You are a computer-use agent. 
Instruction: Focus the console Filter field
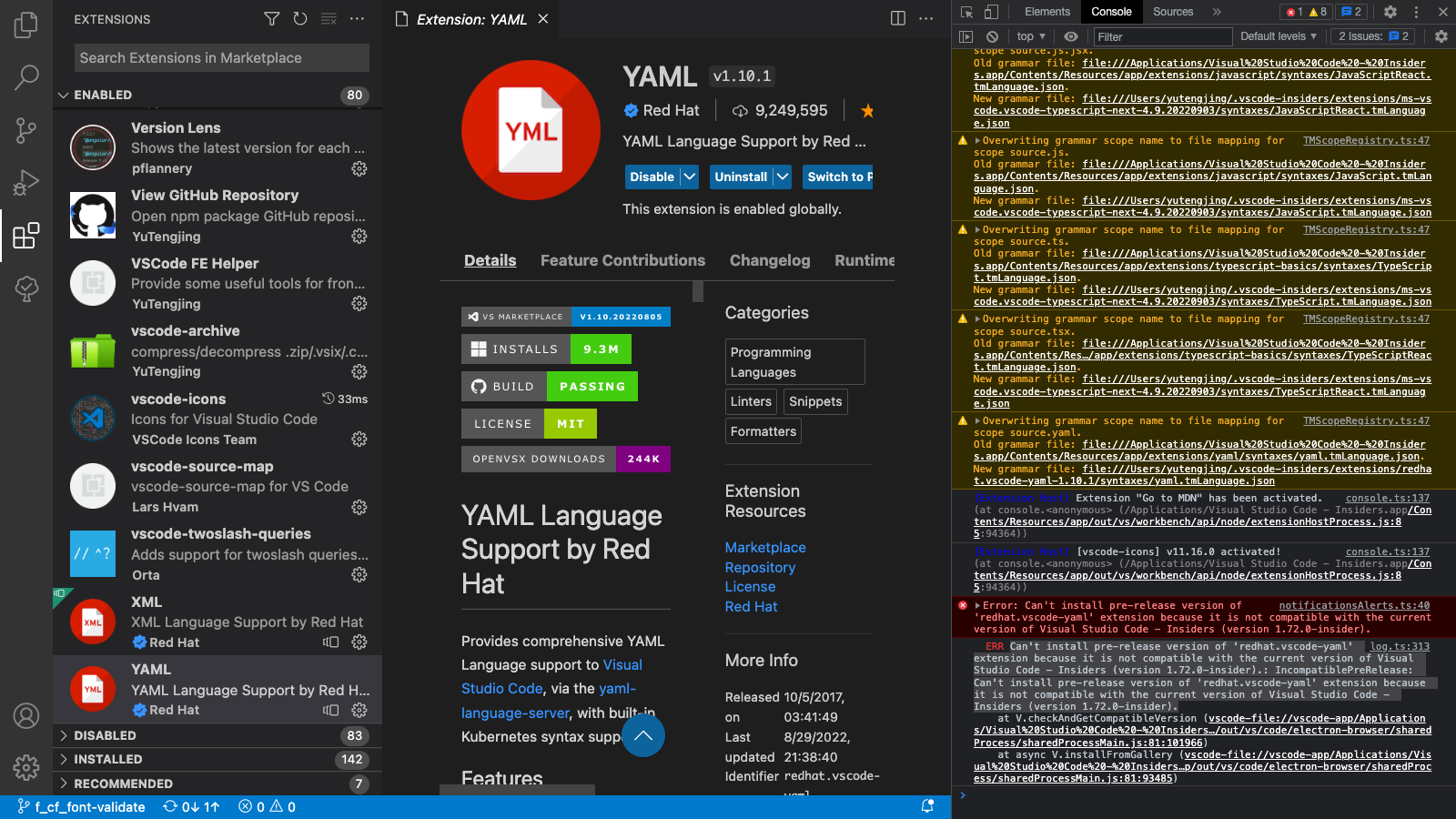click(1162, 36)
